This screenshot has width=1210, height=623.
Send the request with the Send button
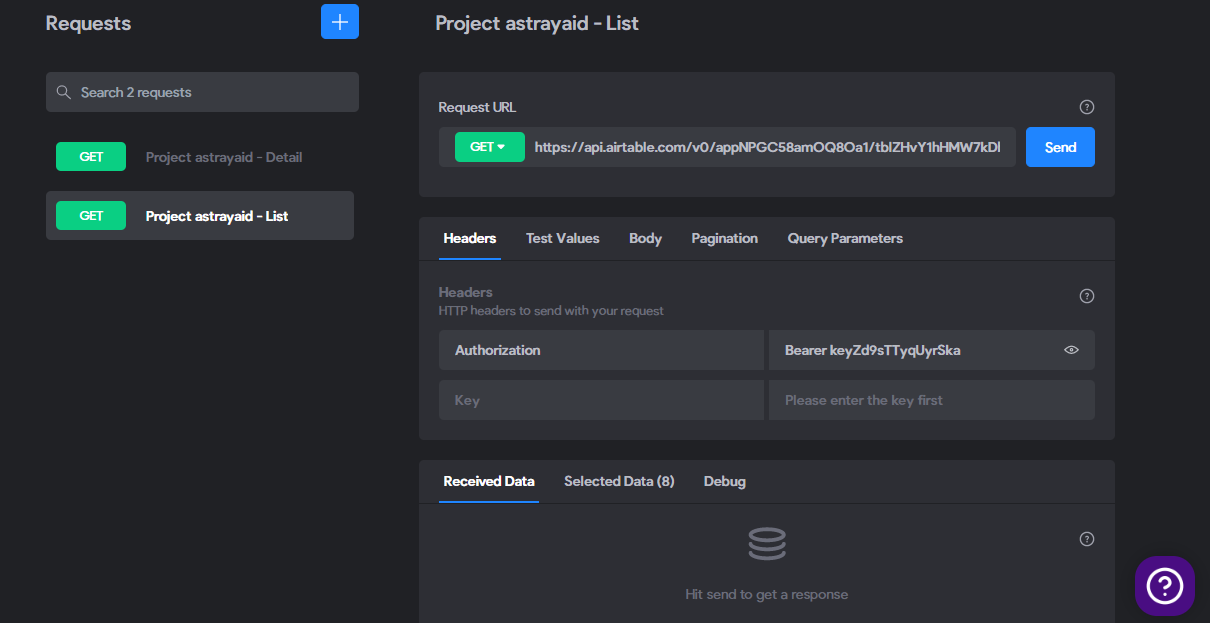click(1060, 147)
